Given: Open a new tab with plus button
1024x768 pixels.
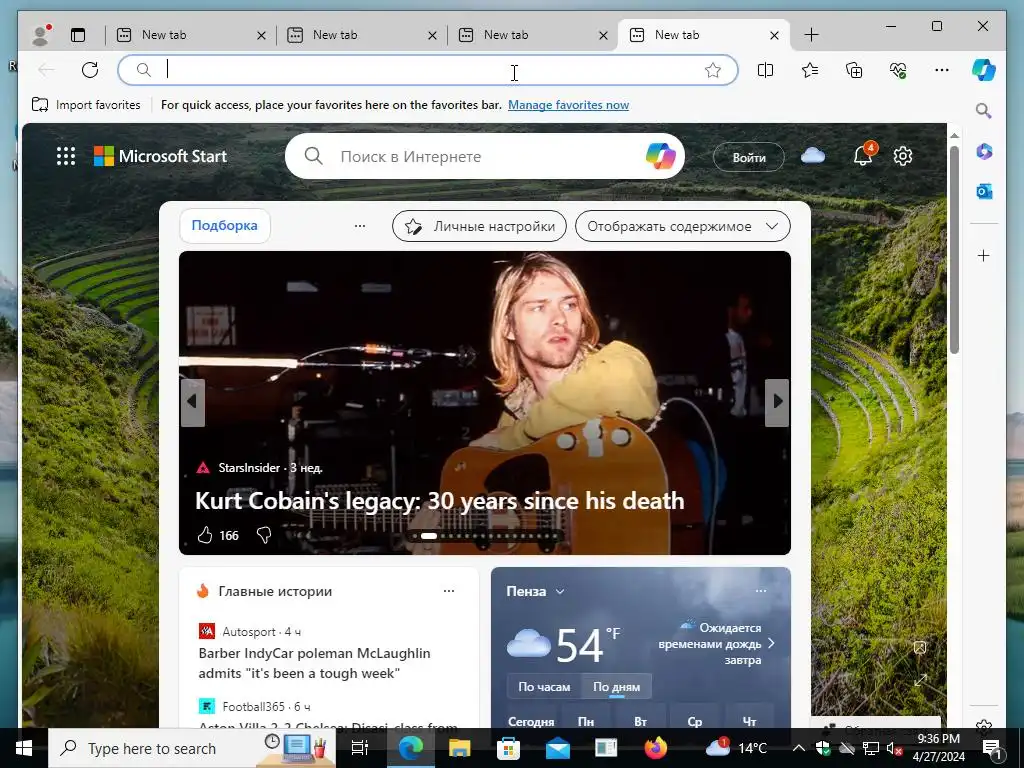Looking at the screenshot, I should click(811, 35).
